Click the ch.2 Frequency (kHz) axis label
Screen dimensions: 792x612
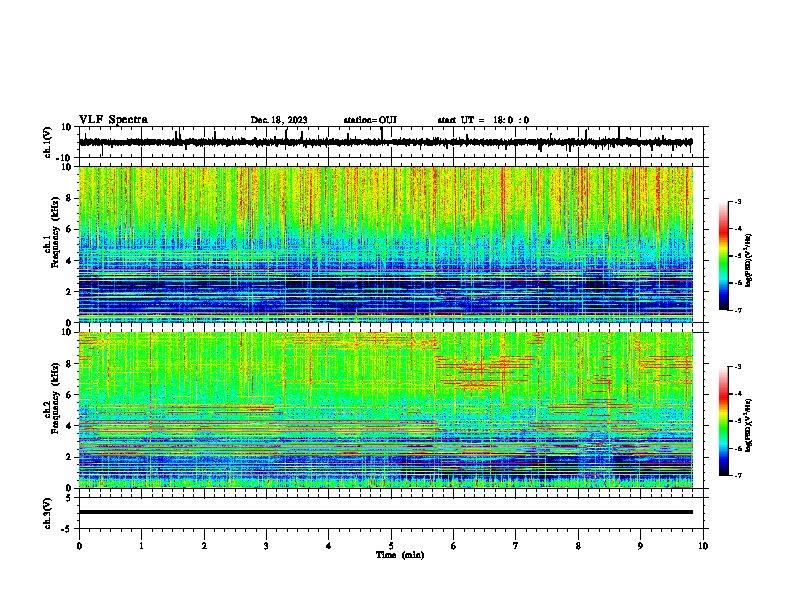(52, 398)
